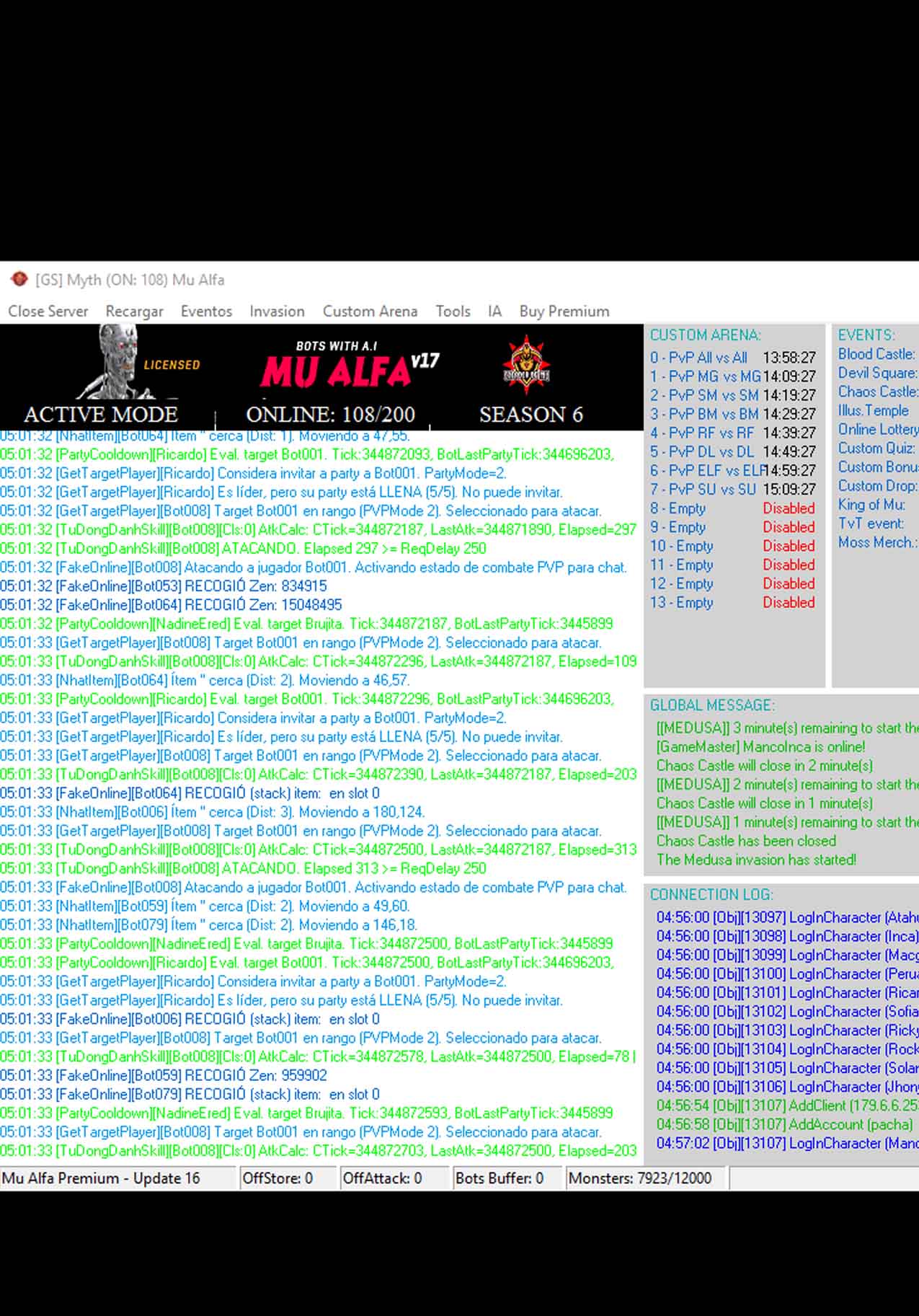Click the red Mu Alfa emblem logo

[526, 365]
